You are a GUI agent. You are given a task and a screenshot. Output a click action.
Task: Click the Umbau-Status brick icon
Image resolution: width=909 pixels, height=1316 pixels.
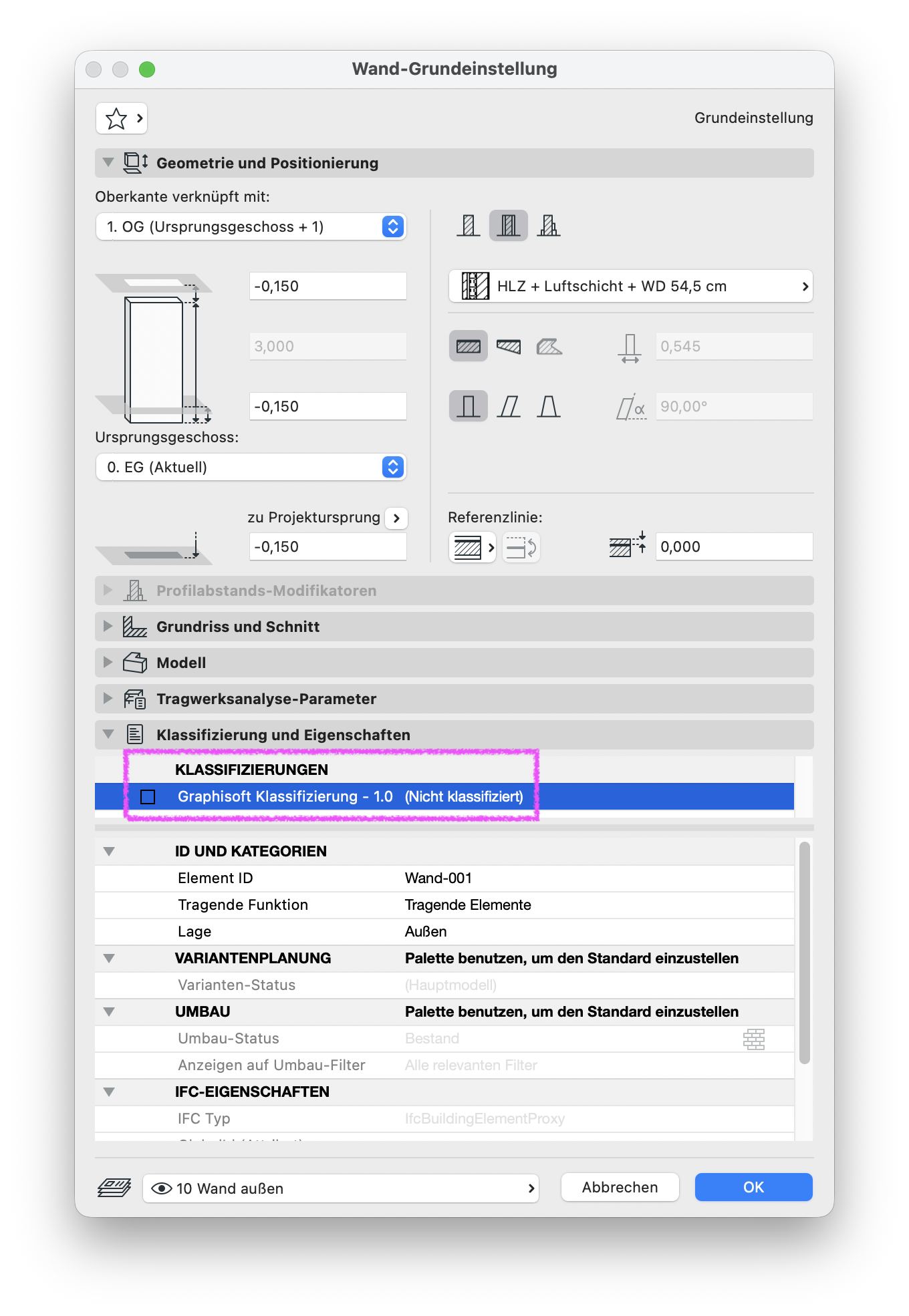tap(754, 1039)
